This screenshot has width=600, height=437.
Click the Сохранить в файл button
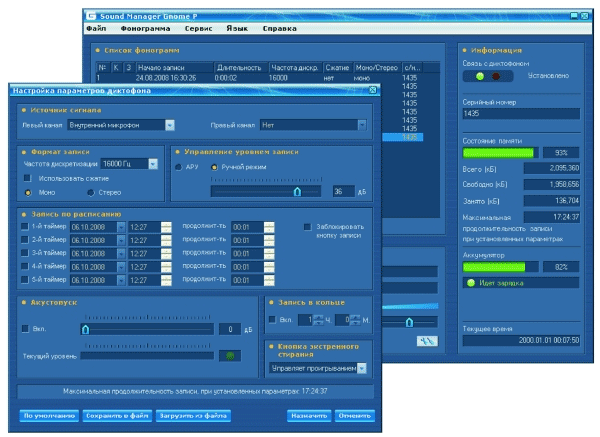[117, 416]
